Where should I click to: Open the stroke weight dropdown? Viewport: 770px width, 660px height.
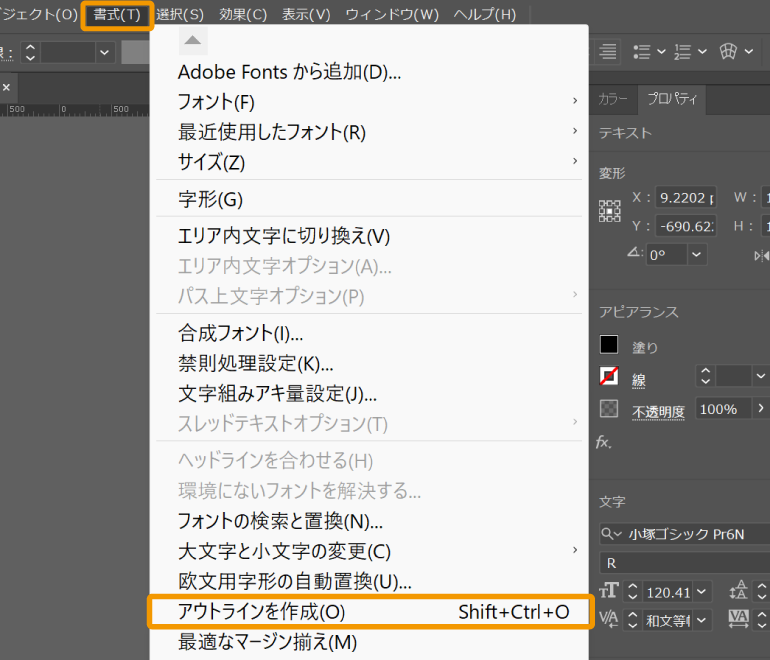760,376
